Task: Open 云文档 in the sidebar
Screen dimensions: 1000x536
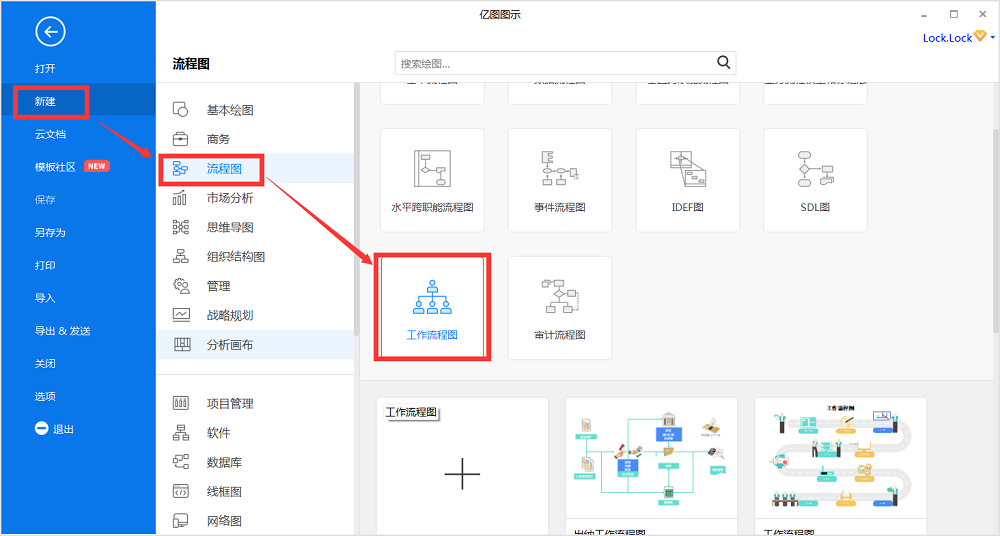Action: [x=50, y=134]
